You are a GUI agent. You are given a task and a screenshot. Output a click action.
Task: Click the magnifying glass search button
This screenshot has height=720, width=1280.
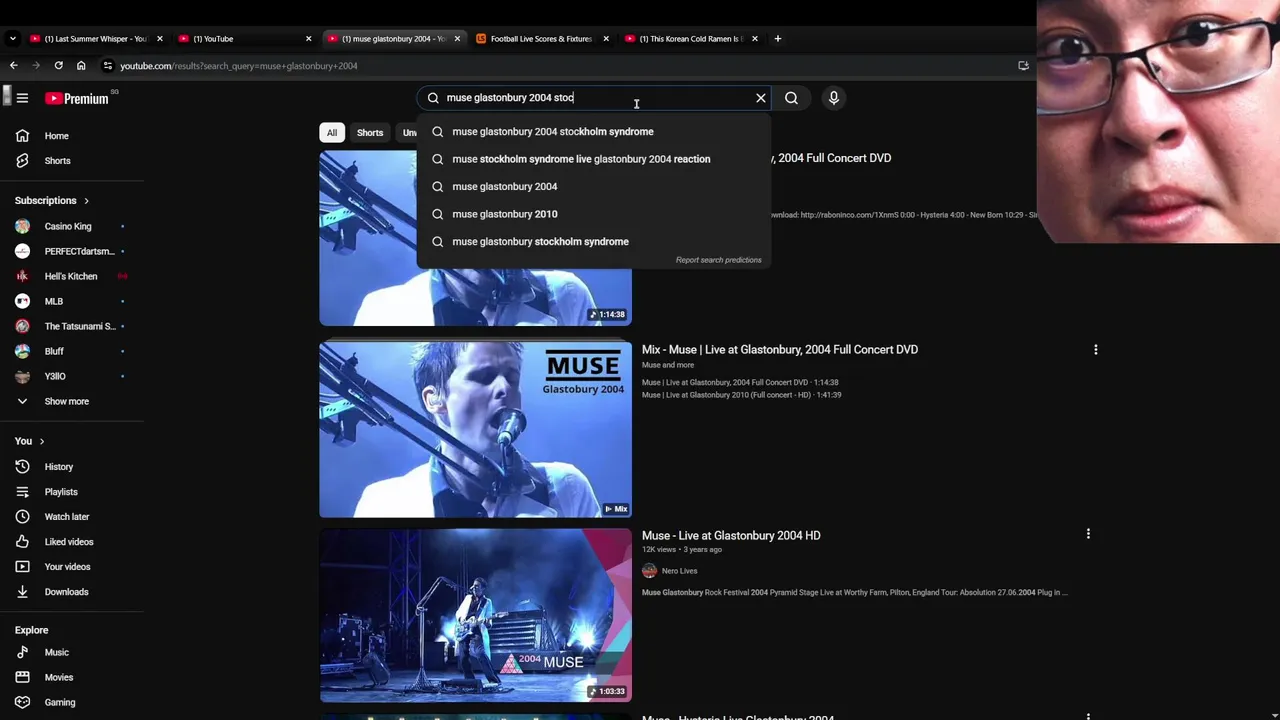(791, 98)
